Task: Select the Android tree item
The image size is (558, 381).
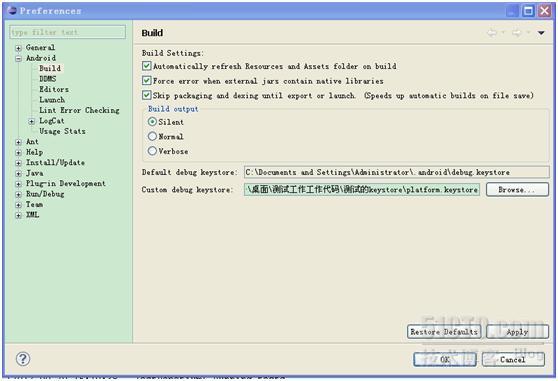Action: 41,58
